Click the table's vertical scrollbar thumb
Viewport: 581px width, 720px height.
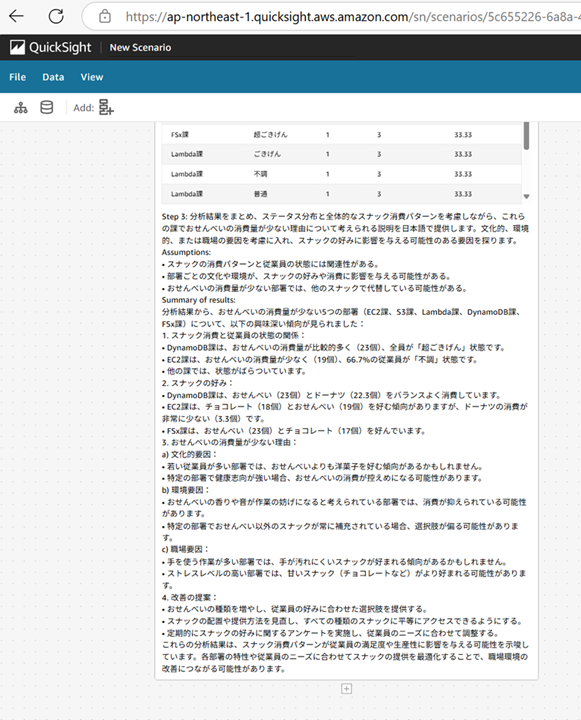click(x=526, y=136)
